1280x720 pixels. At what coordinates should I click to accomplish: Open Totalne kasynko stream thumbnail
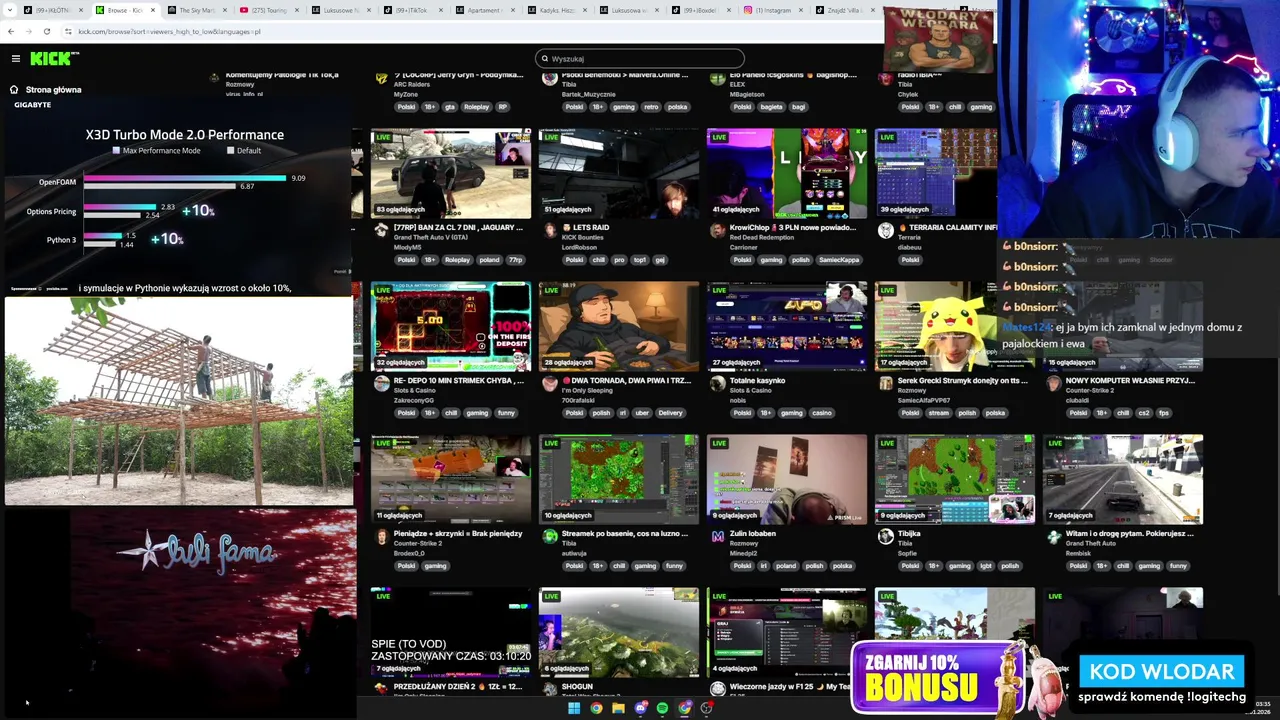[x=787, y=326]
